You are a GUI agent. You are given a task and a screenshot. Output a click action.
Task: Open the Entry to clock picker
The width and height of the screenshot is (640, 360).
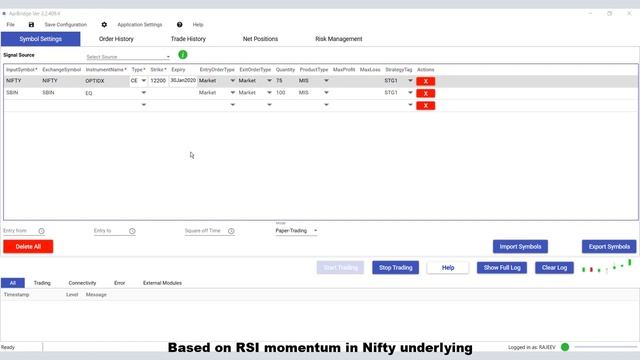pos(132,231)
